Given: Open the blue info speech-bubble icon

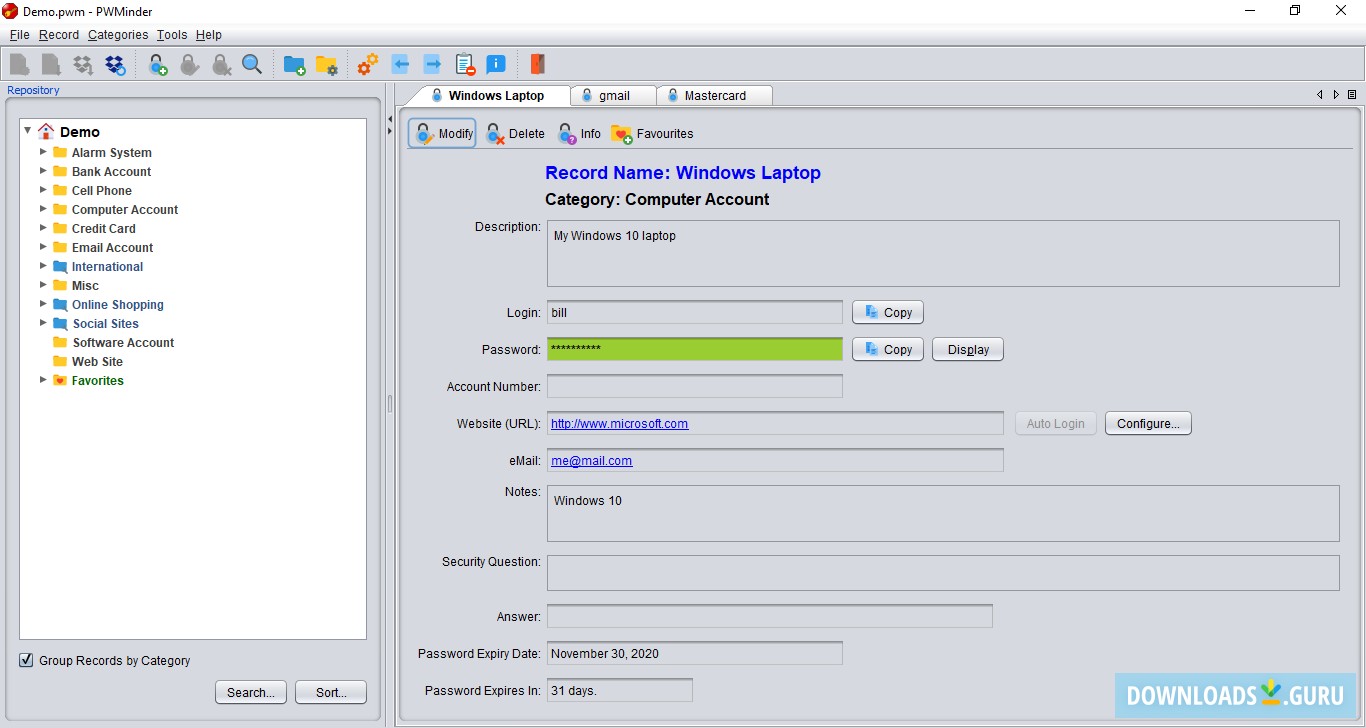Looking at the screenshot, I should point(496,65).
